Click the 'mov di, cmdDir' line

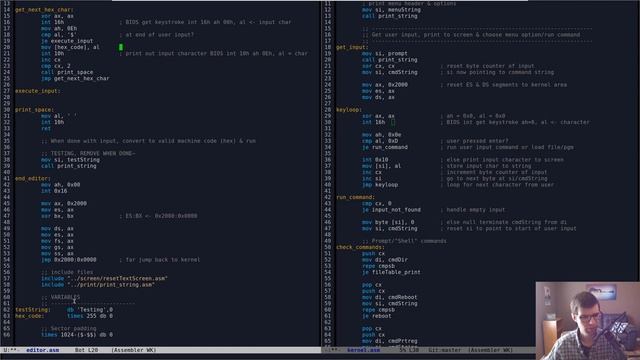tap(384, 260)
